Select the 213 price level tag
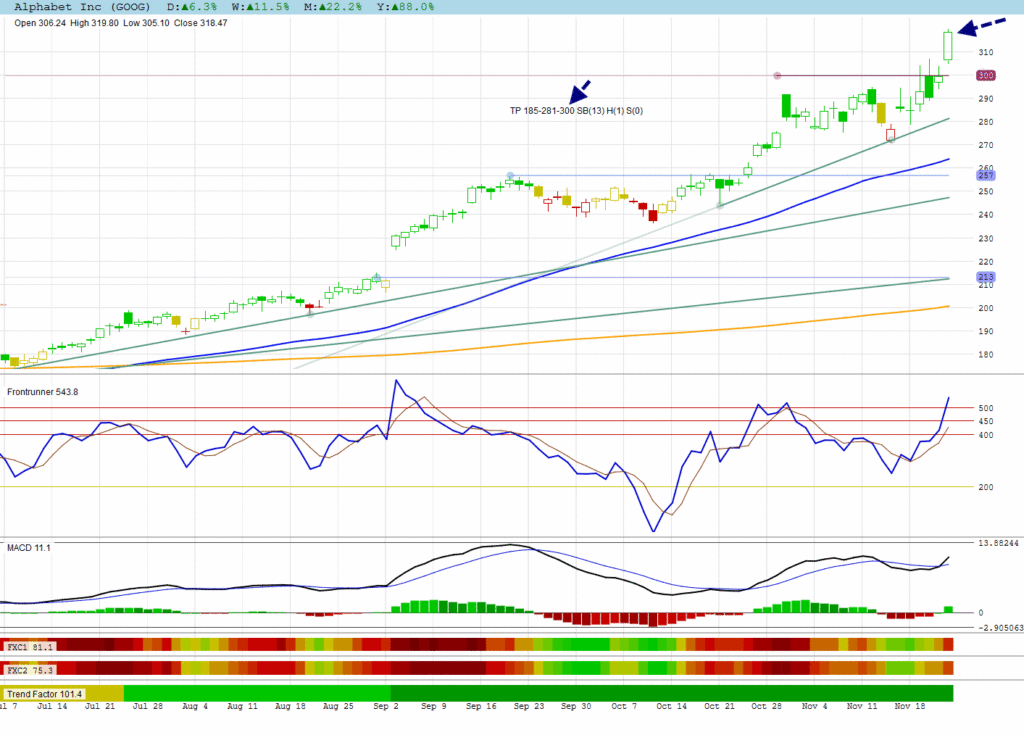1024x735 pixels. point(985,277)
